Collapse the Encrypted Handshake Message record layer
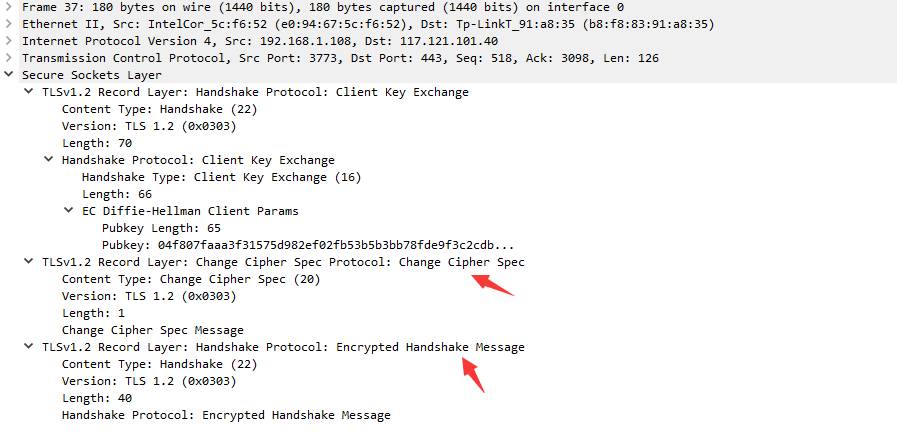Screen dimensions: 897x437 (29, 347)
